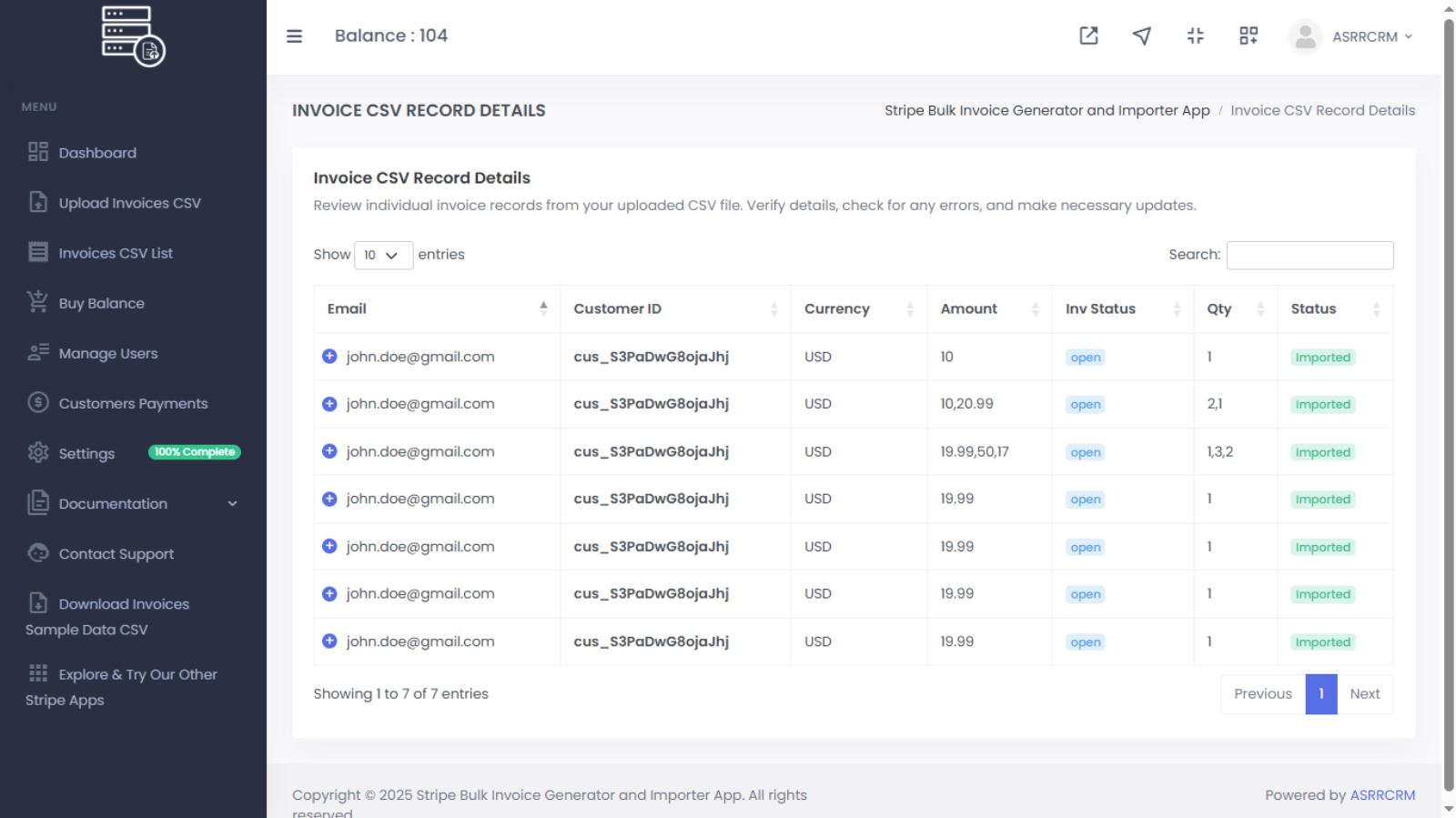The image size is (1456, 818).
Task: Open the ASRRCRM user account dropdown
Action: coord(1371,37)
